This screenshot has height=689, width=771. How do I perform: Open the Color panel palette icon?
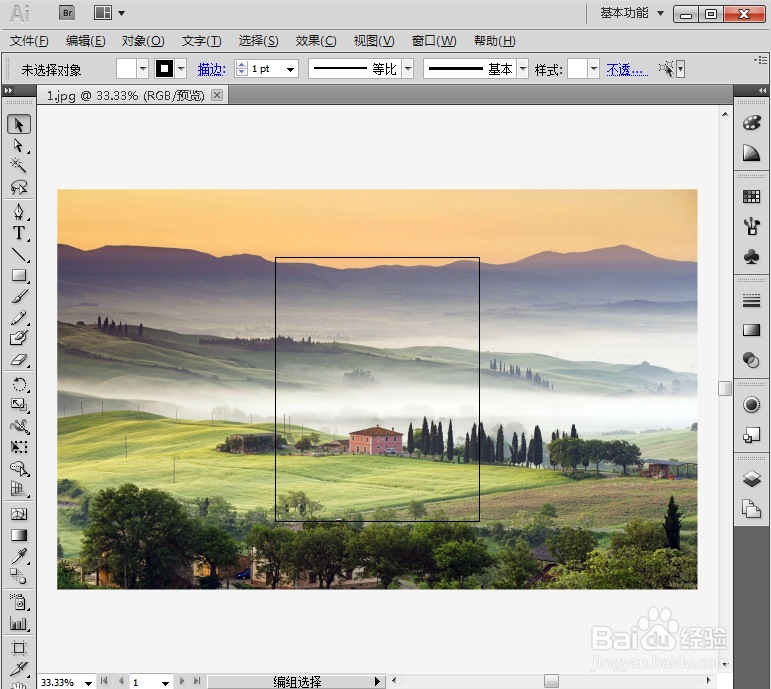pyautogui.click(x=751, y=122)
